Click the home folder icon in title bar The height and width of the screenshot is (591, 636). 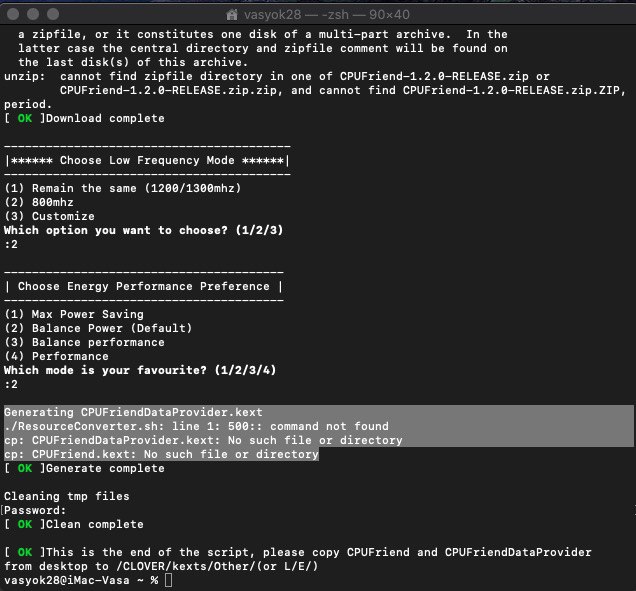point(232,15)
